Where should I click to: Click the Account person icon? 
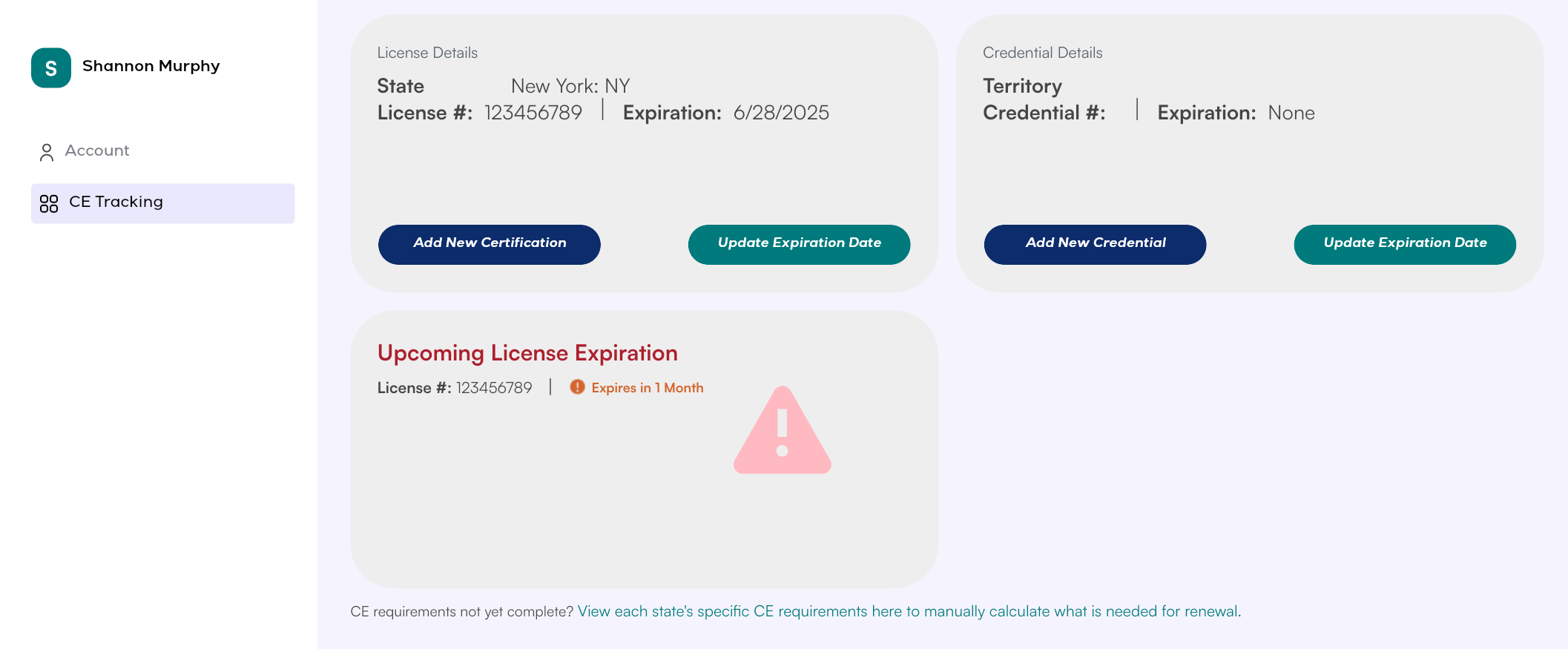[47, 152]
